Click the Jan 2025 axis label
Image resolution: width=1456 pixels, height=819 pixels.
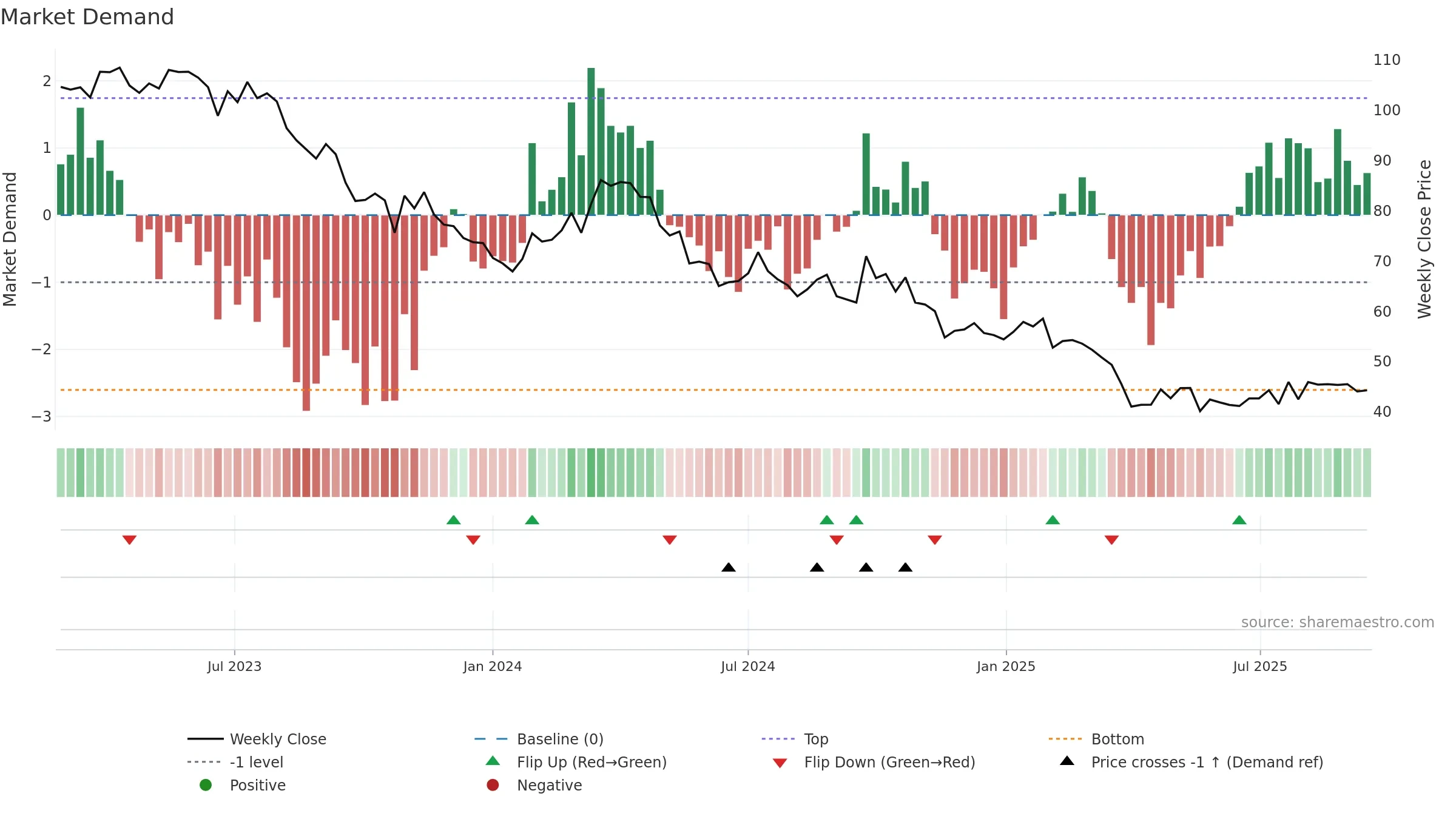pyautogui.click(x=1006, y=667)
